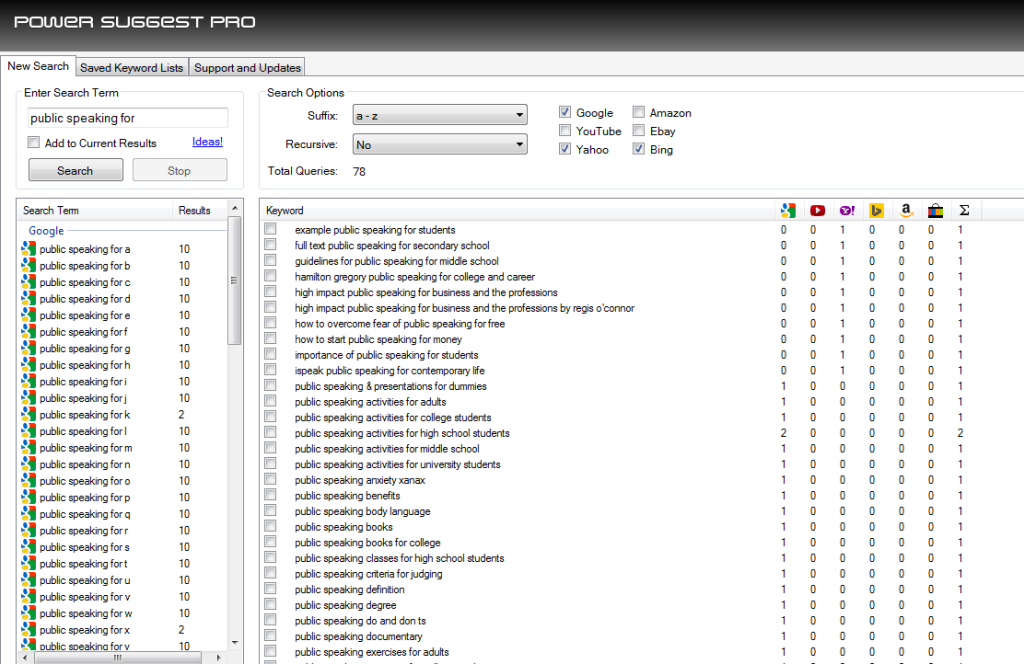Viewport: 1024px width, 664px height.
Task: Click Google icon beside 'public speaking for h'
Action: 28,364
